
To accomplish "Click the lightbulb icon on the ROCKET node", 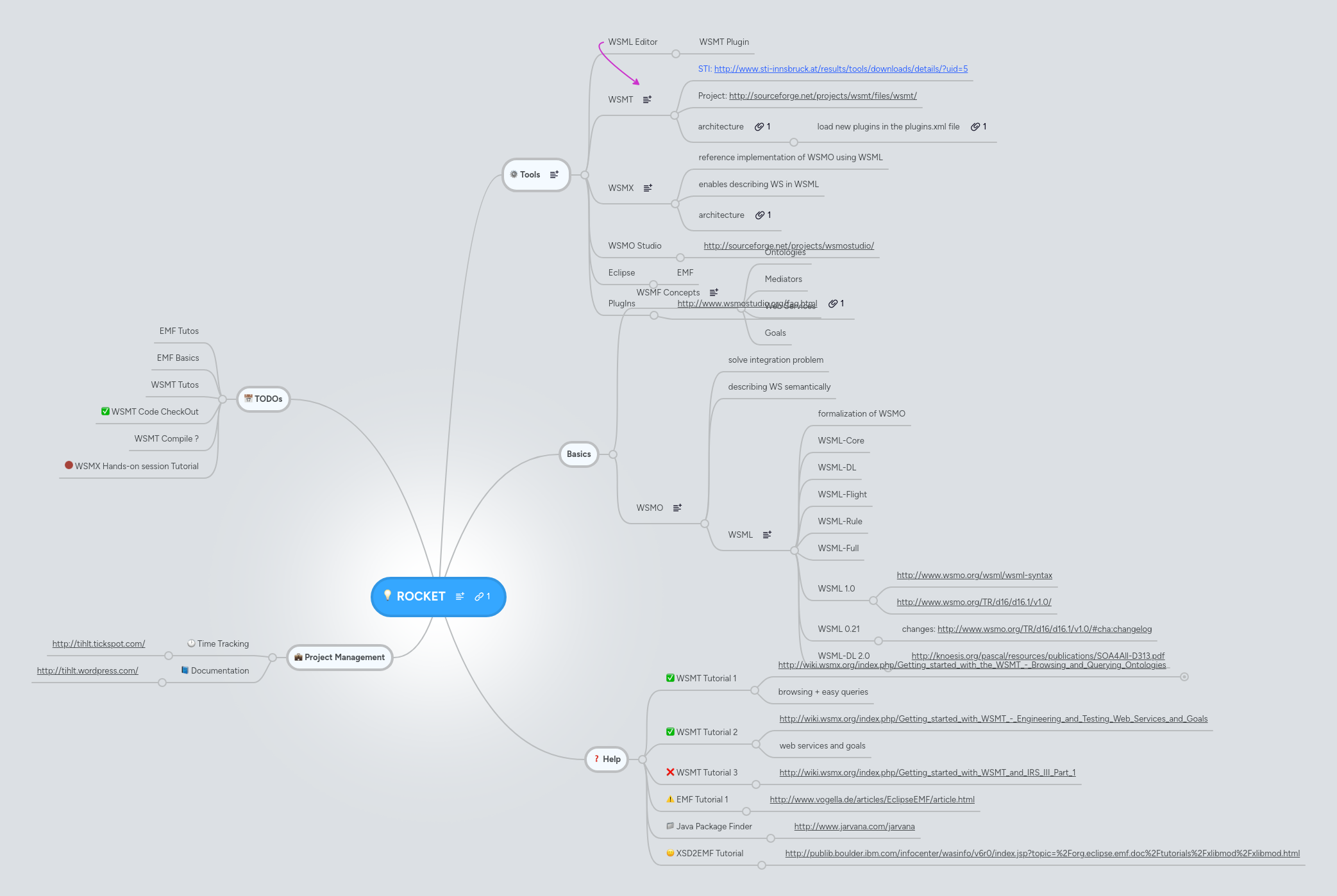I will point(388,595).
